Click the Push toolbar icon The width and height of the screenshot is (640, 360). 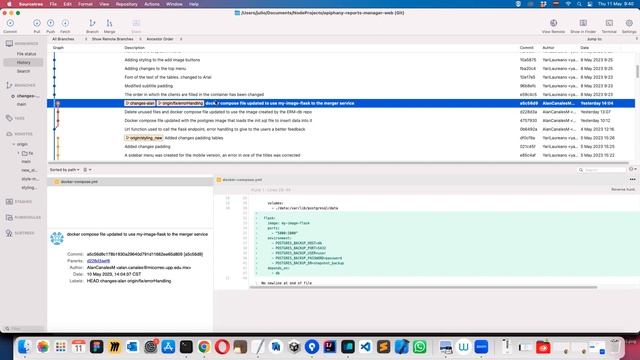pyautogui.click(x=51, y=23)
